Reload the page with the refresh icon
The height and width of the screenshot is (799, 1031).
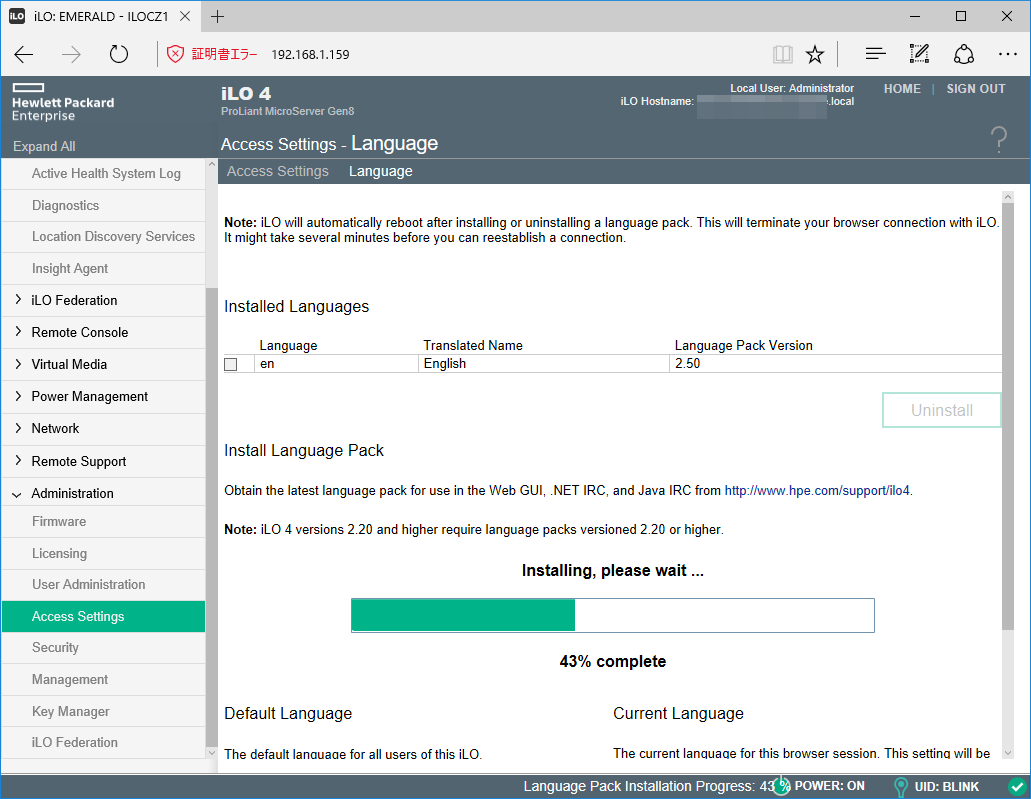pos(119,54)
